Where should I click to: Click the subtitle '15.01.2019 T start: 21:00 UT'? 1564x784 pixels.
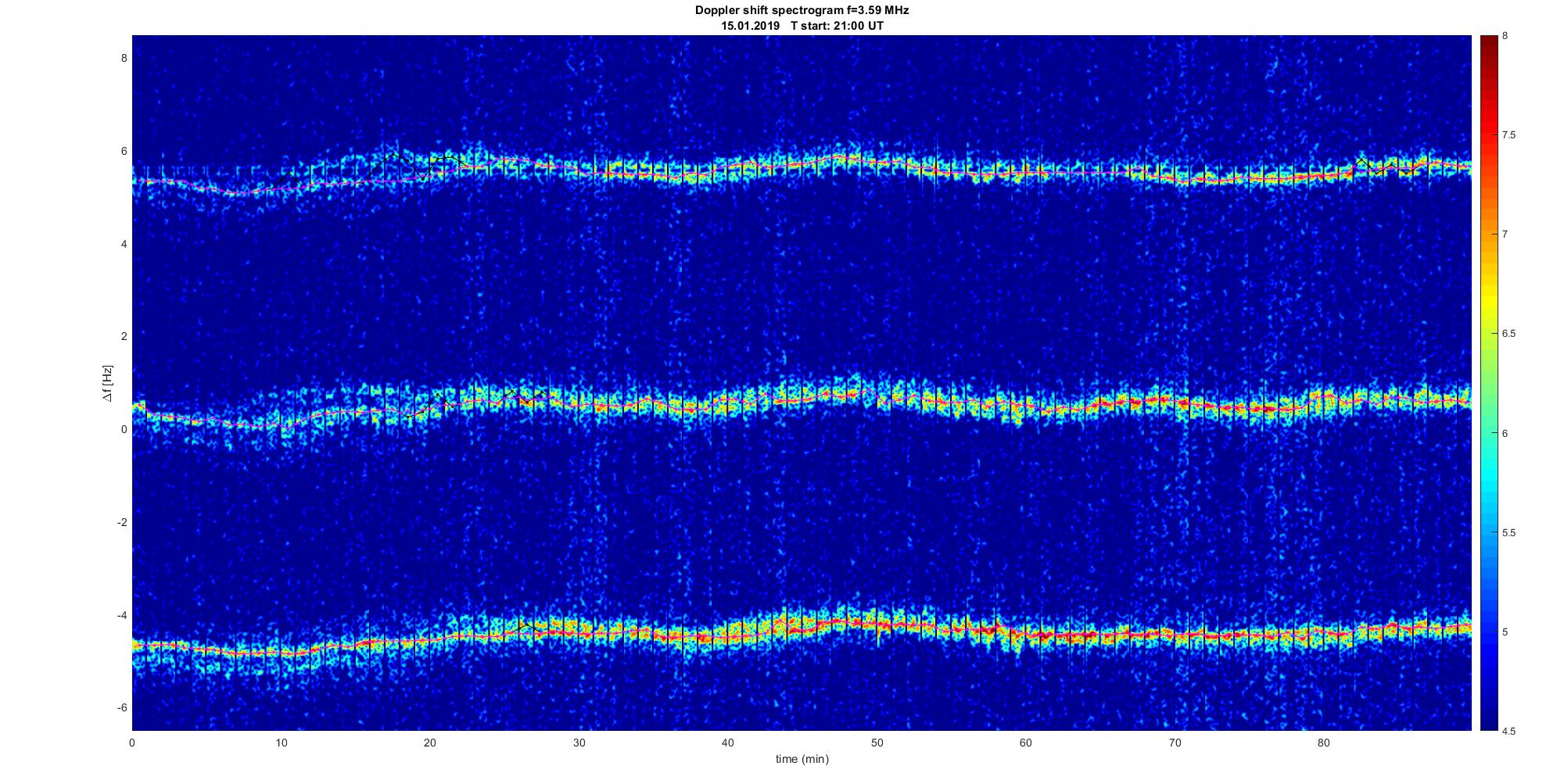802,26
